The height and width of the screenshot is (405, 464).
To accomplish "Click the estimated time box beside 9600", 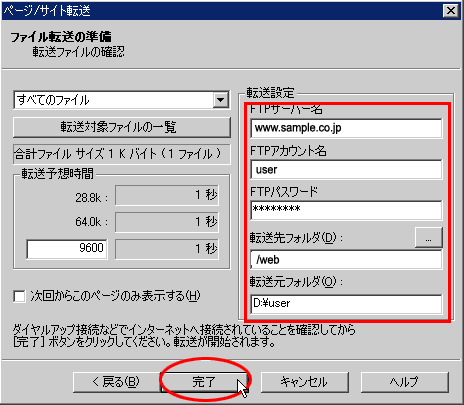I will pos(167,249).
